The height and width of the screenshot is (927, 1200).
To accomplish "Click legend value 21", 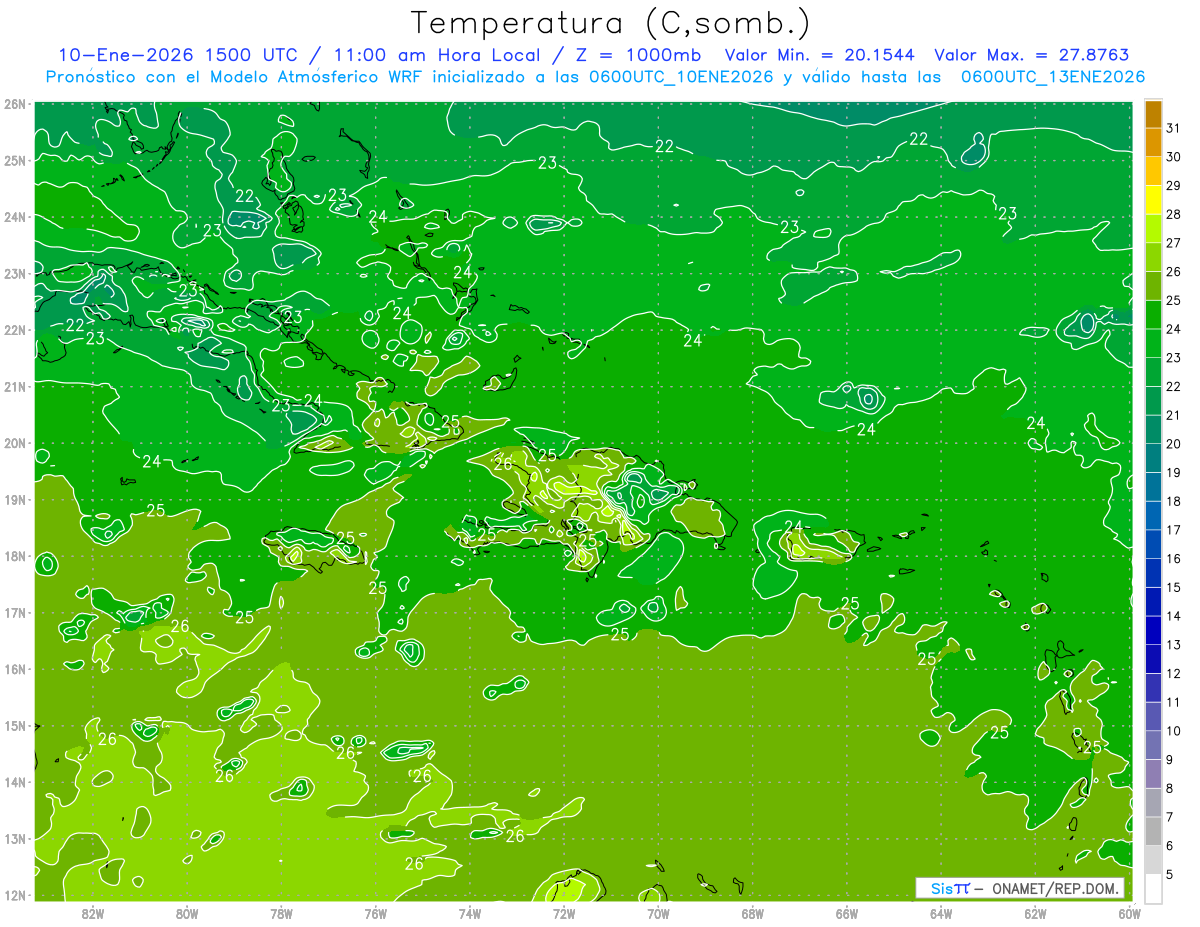I will click(1174, 416).
